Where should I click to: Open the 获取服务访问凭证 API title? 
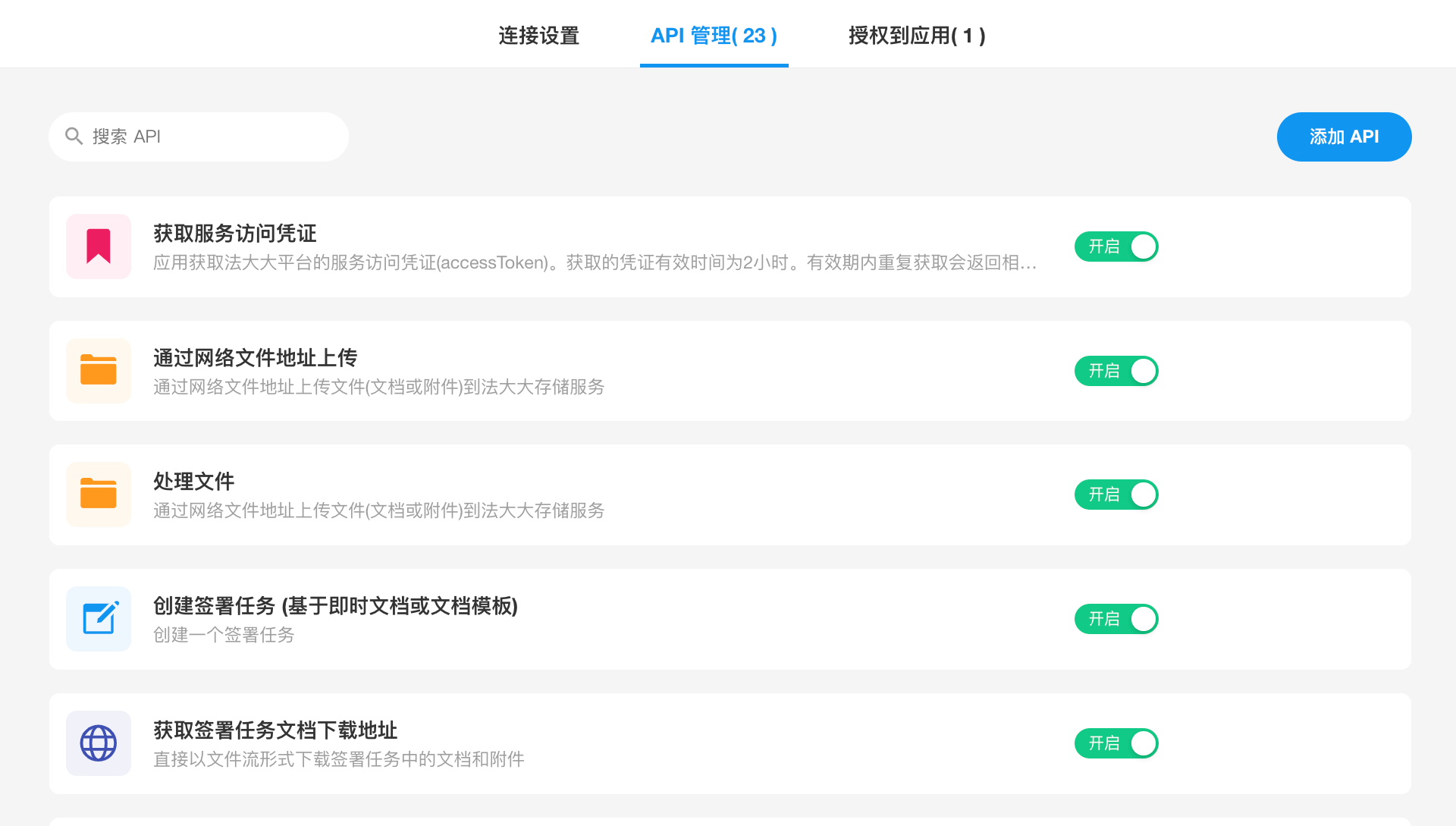[x=234, y=234]
